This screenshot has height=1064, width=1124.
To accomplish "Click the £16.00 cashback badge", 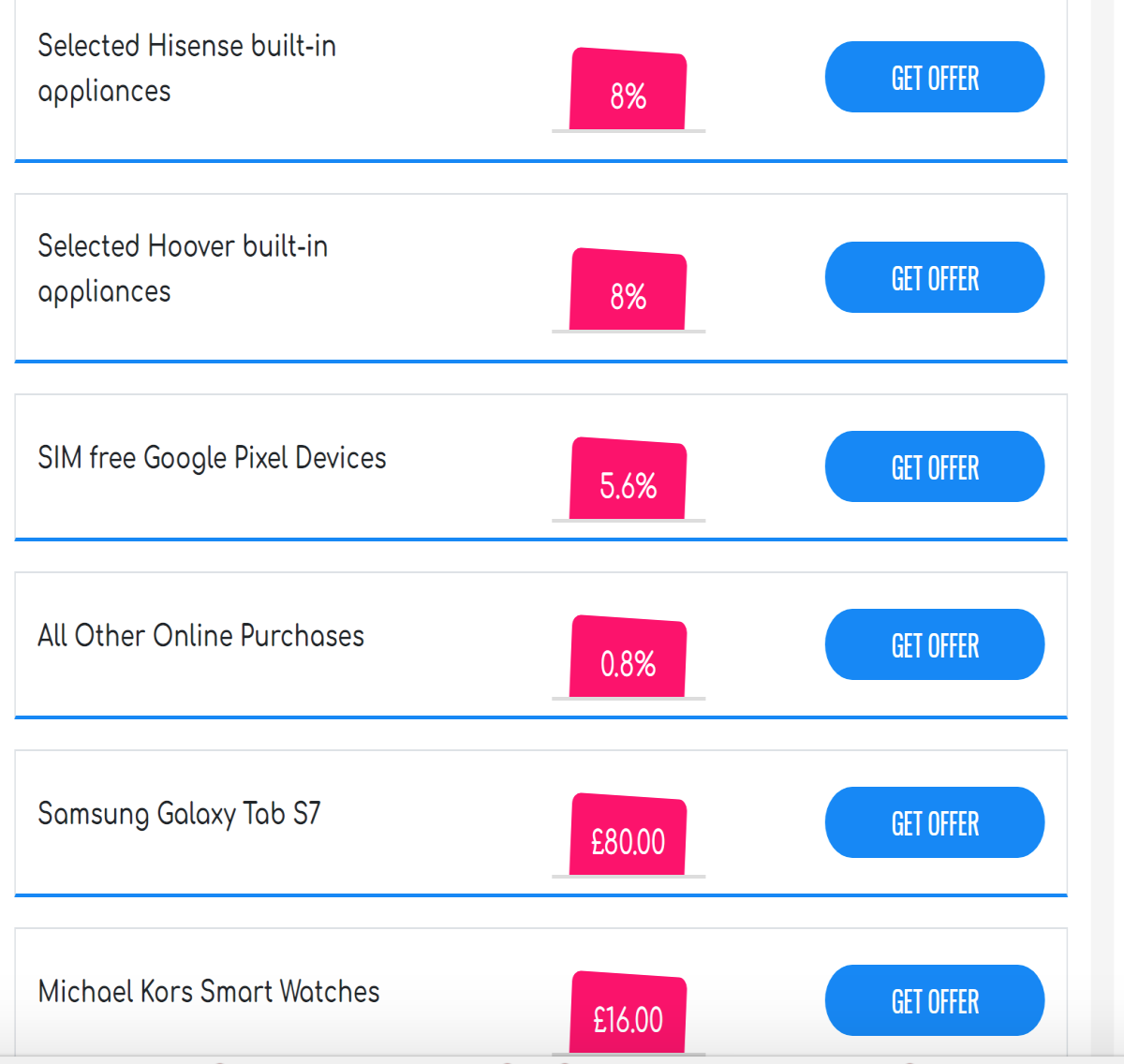I will [x=629, y=1012].
